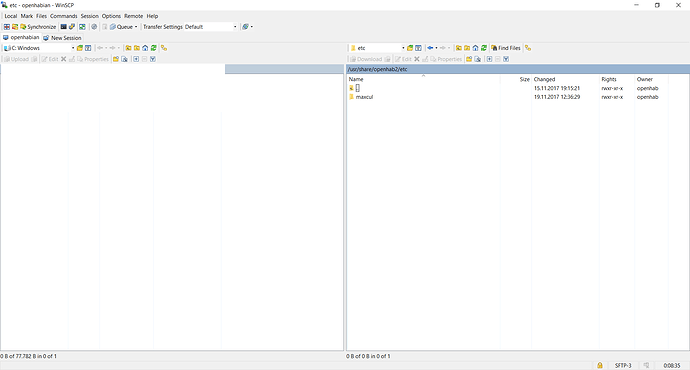Click the /usr/share/openhab2/etc path bar

point(518,69)
